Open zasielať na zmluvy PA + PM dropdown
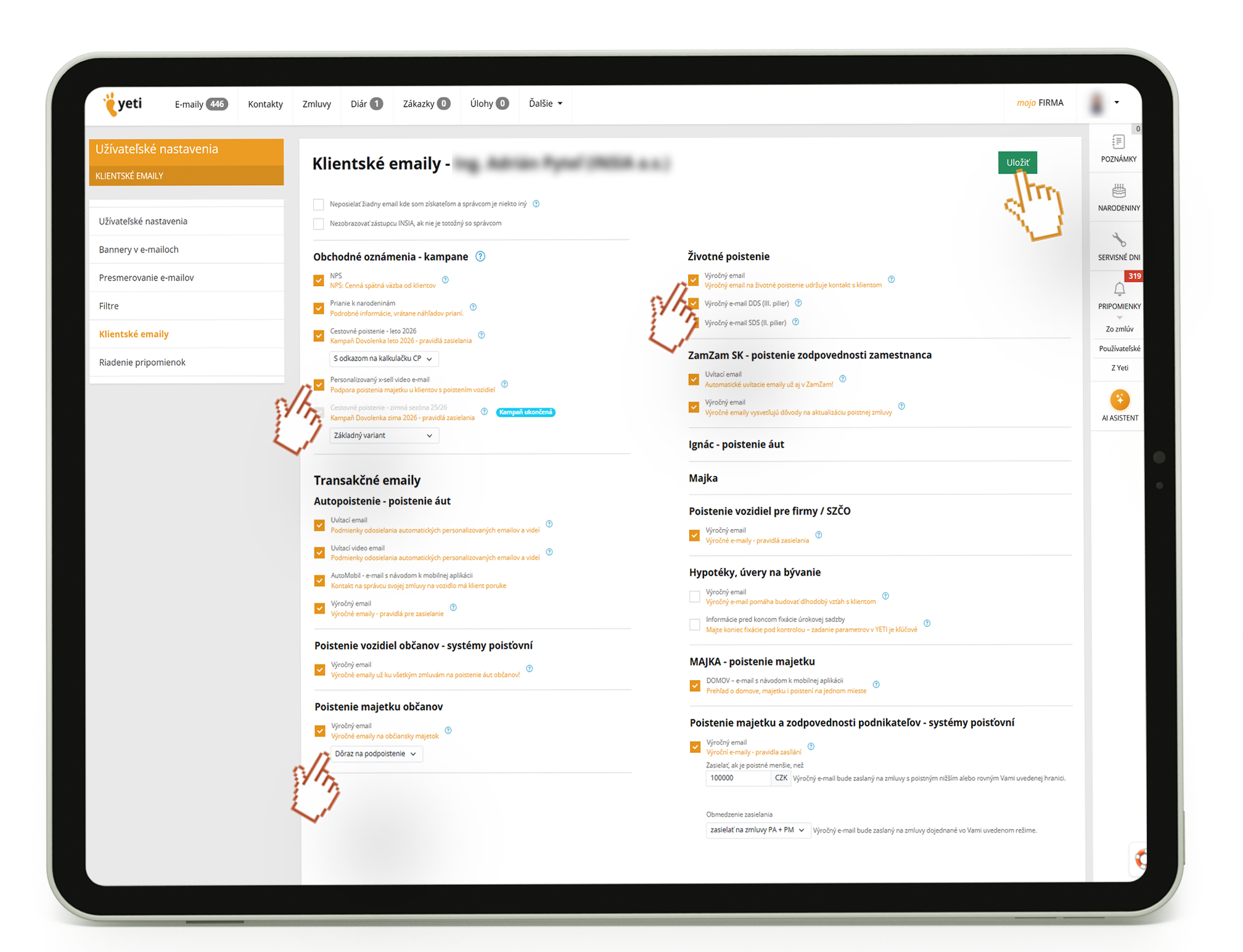The height and width of the screenshot is (952, 1243). pos(757,830)
